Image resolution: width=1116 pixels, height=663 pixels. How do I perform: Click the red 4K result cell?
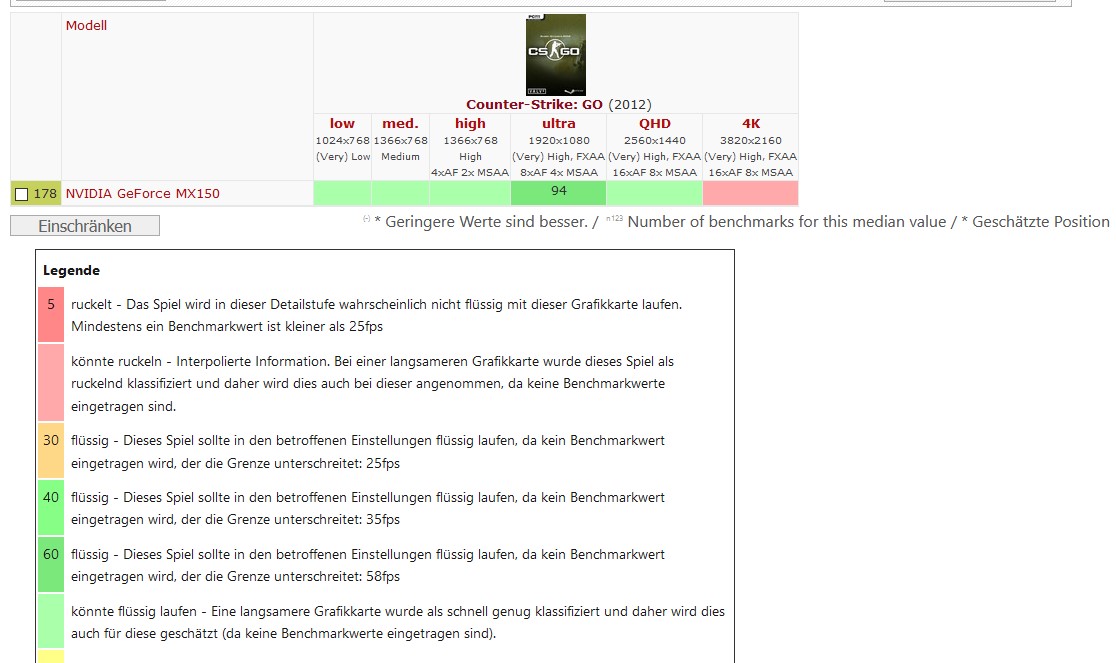click(x=750, y=193)
